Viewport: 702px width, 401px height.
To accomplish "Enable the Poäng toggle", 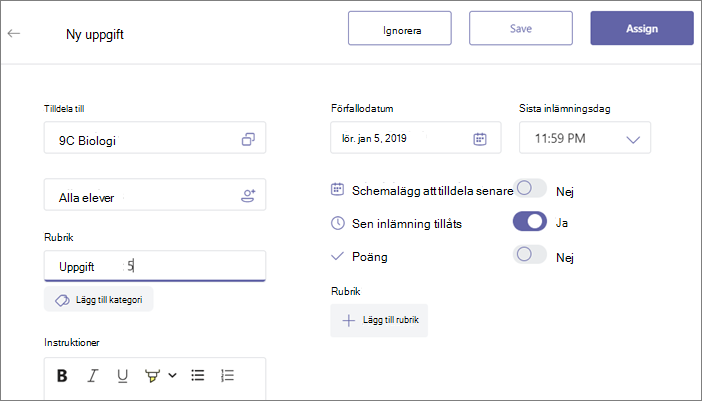I will (530, 255).
